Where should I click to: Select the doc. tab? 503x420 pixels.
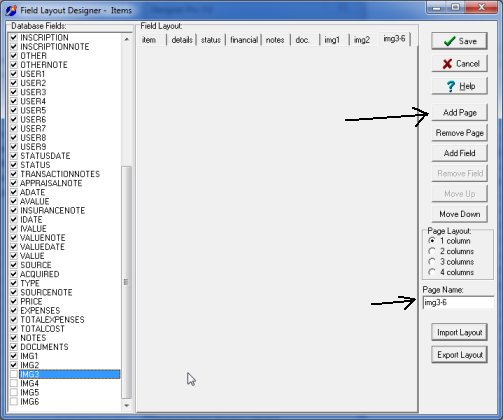(x=303, y=40)
